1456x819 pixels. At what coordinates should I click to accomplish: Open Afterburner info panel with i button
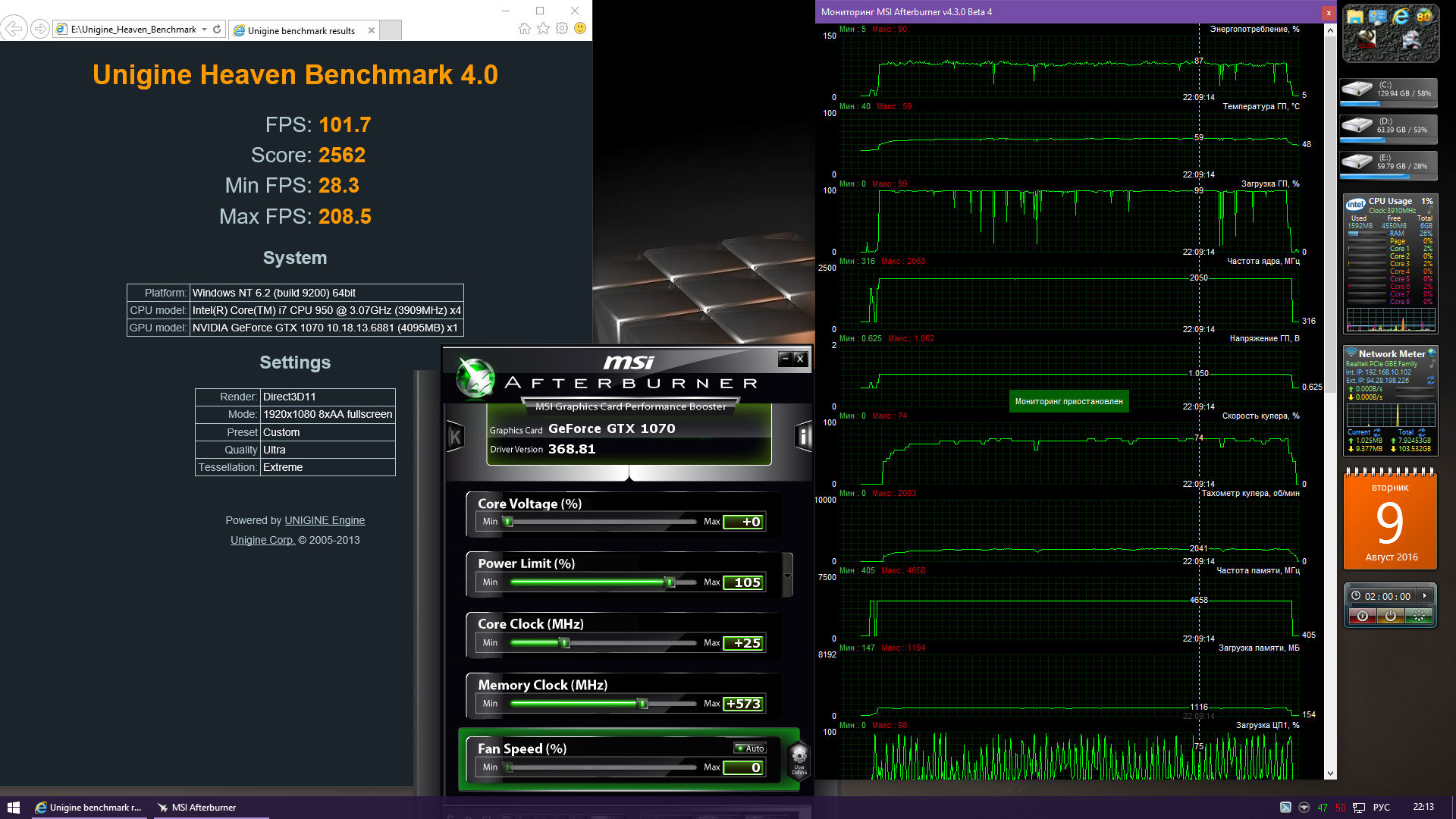tap(803, 437)
